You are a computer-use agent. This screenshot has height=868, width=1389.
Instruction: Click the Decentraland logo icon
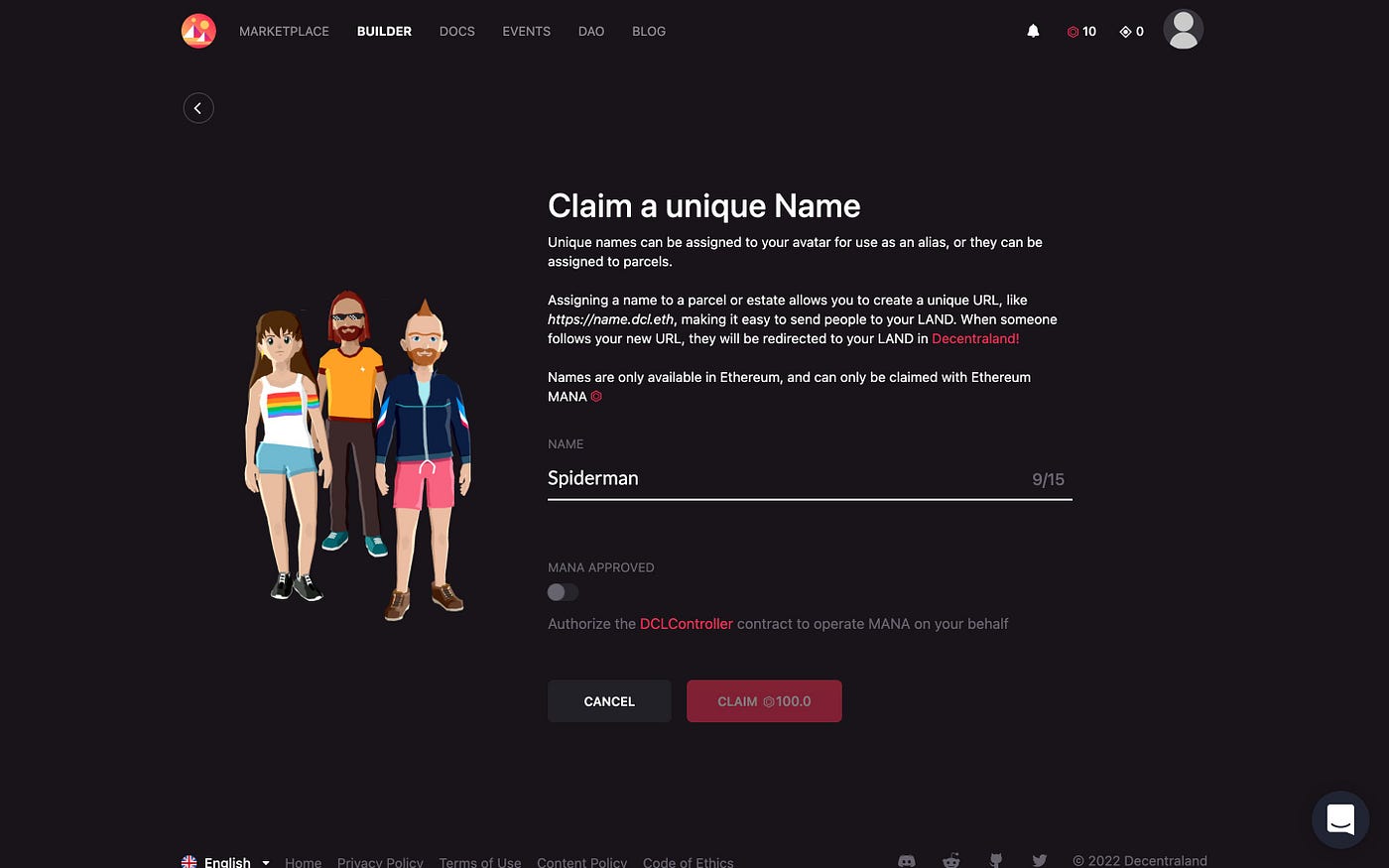(x=198, y=31)
